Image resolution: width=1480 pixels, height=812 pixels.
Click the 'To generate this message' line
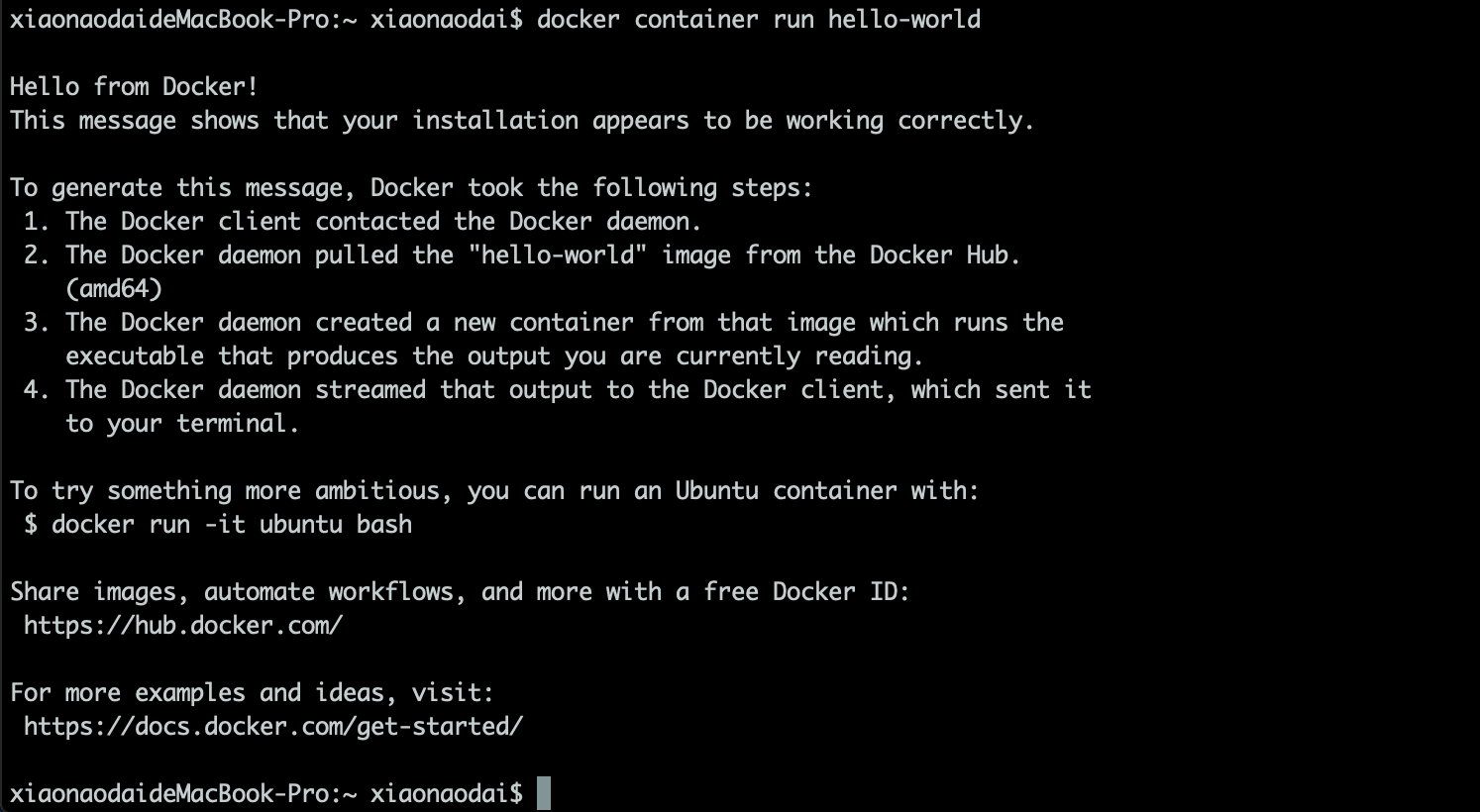pos(411,188)
